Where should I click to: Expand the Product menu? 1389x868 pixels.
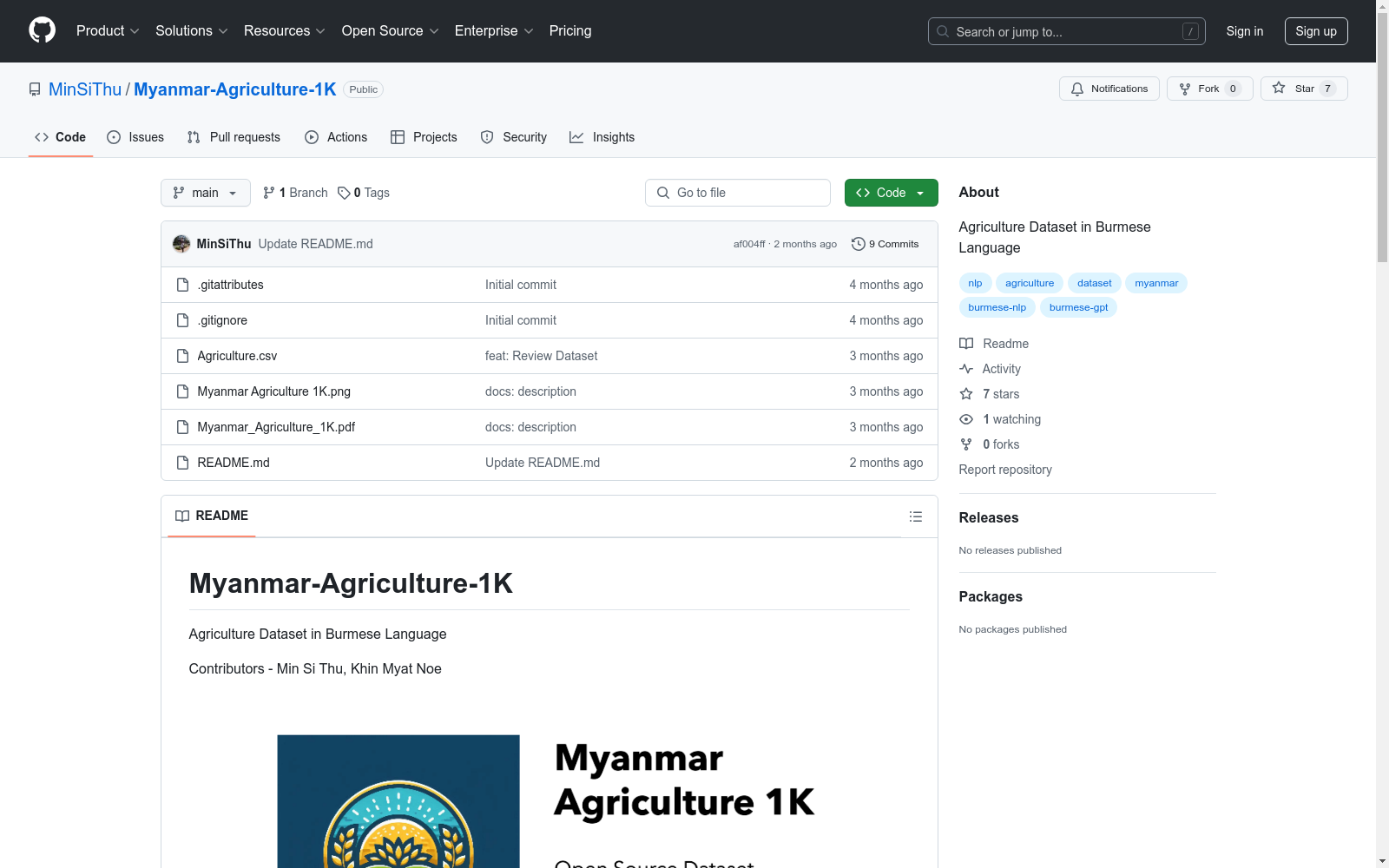pyautogui.click(x=108, y=30)
